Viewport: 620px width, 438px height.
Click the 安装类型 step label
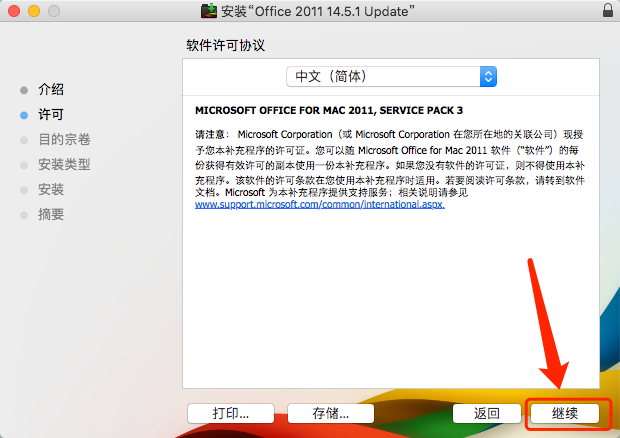click(x=64, y=164)
